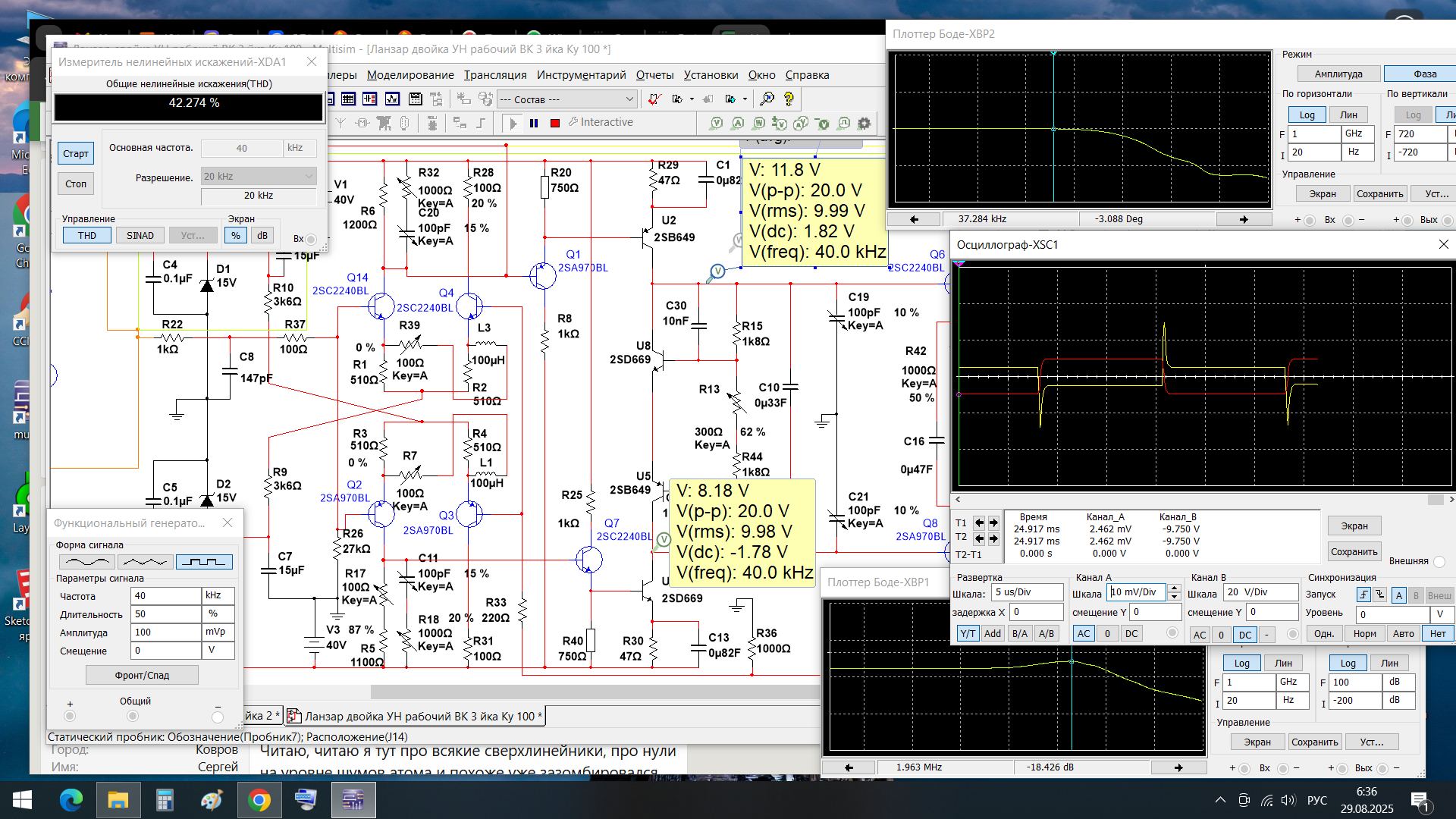
Task: Click Старт in distortion analyzer
Action: [76, 154]
